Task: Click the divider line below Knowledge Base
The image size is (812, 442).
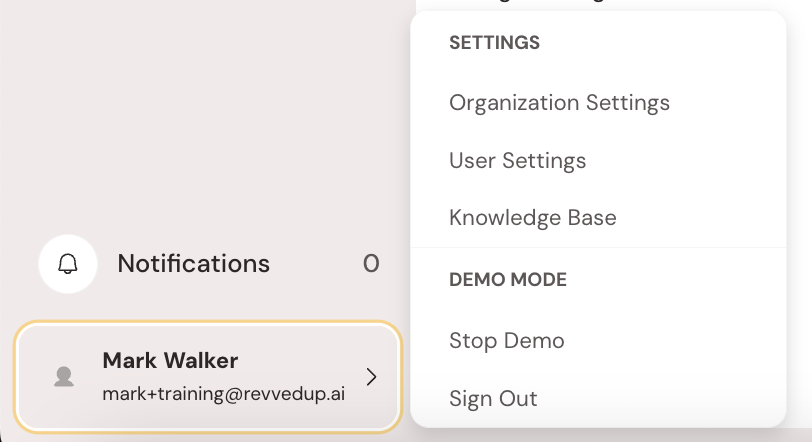Action: (598, 247)
